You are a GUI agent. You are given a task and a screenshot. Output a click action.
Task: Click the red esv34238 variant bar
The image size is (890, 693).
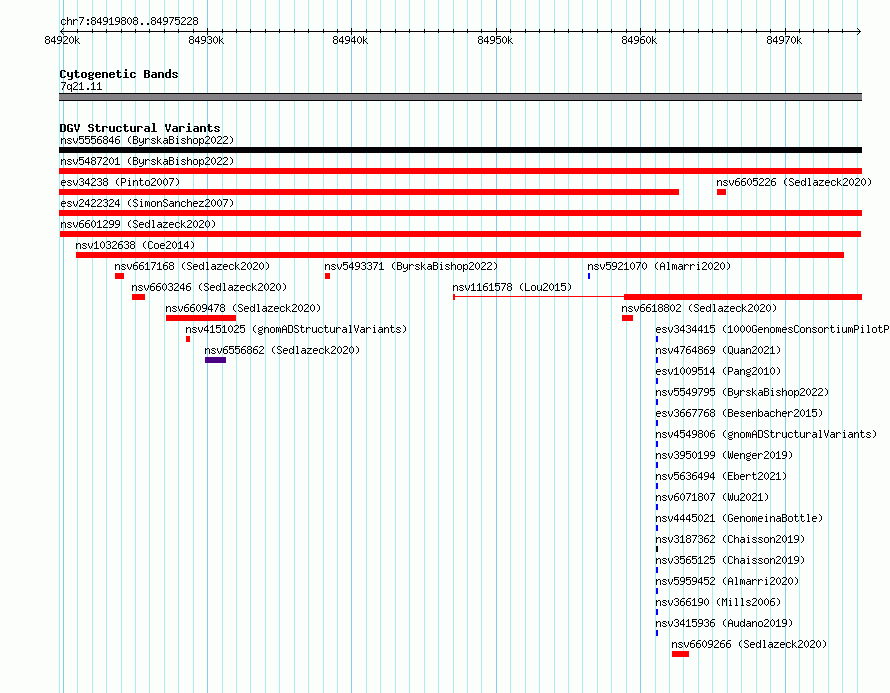click(x=369, y=192)
